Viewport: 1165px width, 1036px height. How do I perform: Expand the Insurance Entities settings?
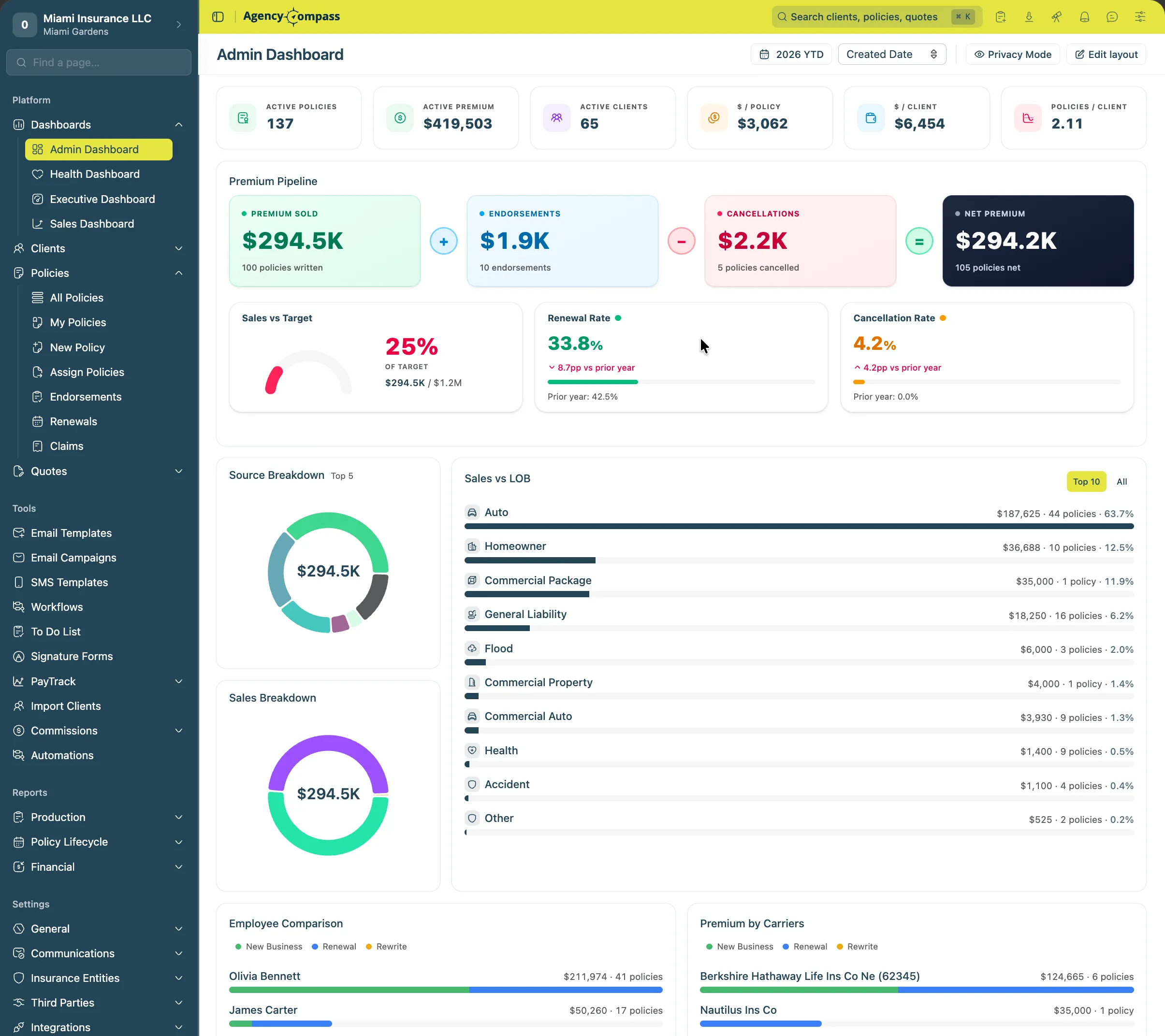point(99,978)
